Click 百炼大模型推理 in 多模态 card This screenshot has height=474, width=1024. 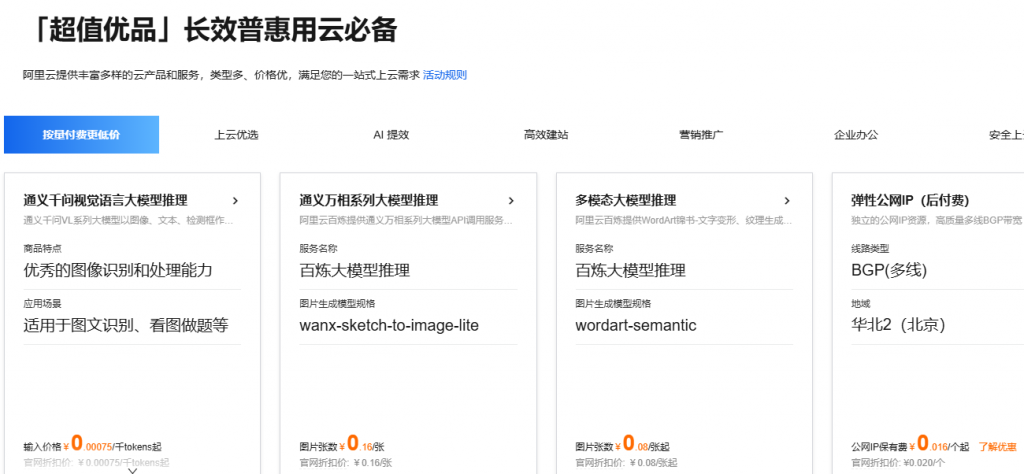click(631, 270)
